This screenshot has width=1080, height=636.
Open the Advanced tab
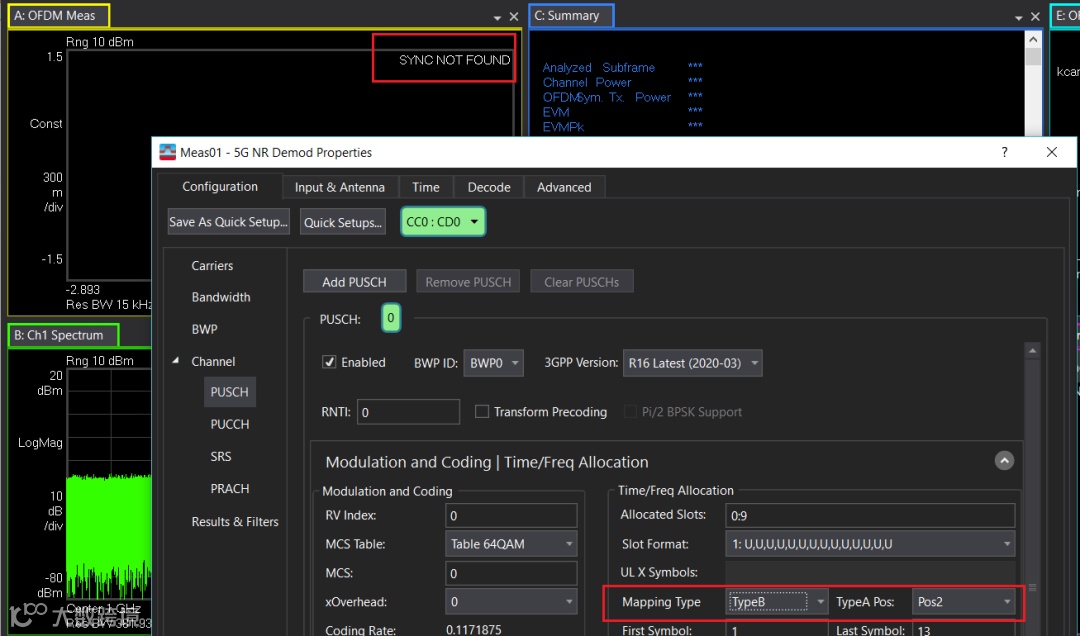[x=564, y=187]
